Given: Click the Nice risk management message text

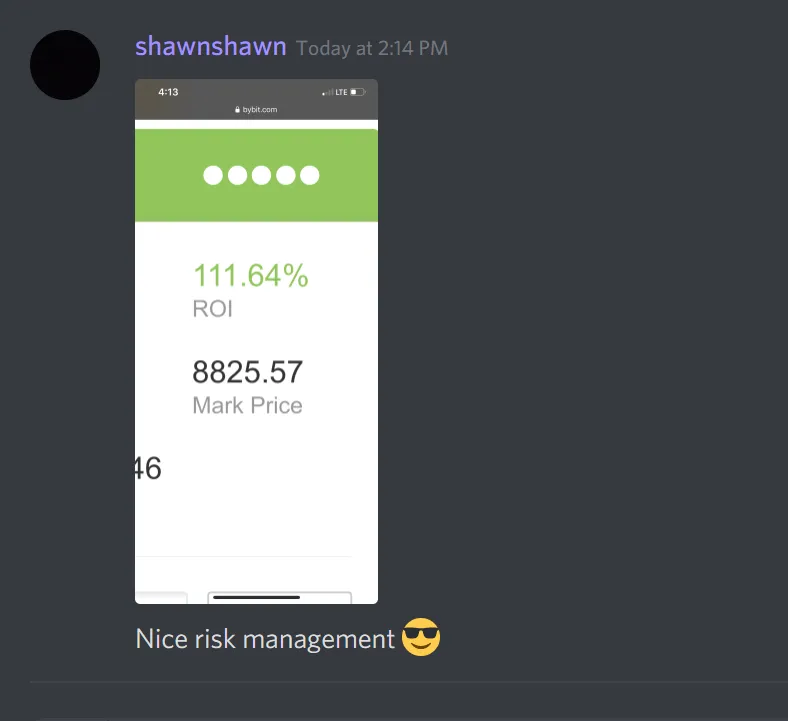Looking at the screenshot, I should (x=265, y=639).
